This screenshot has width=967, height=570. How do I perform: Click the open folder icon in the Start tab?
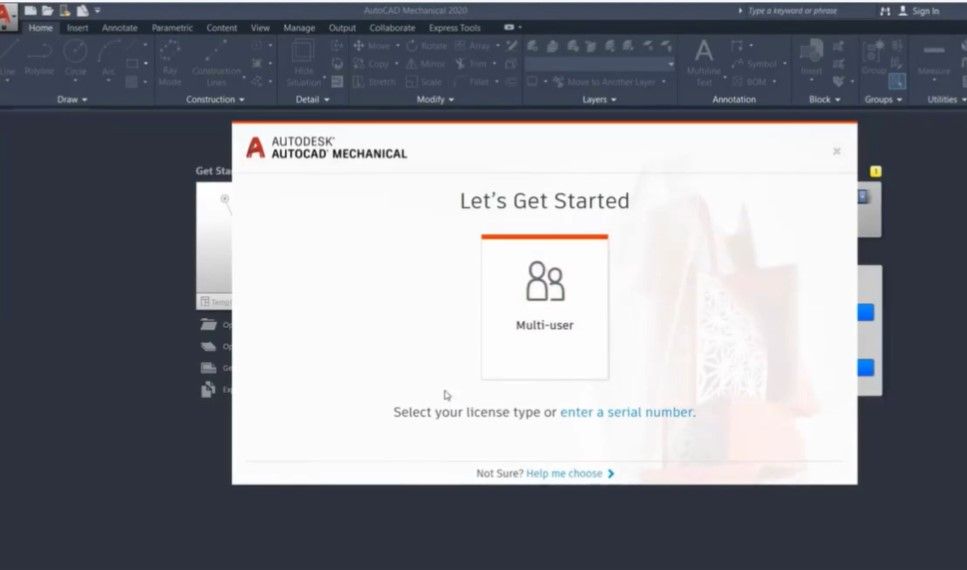208,324
